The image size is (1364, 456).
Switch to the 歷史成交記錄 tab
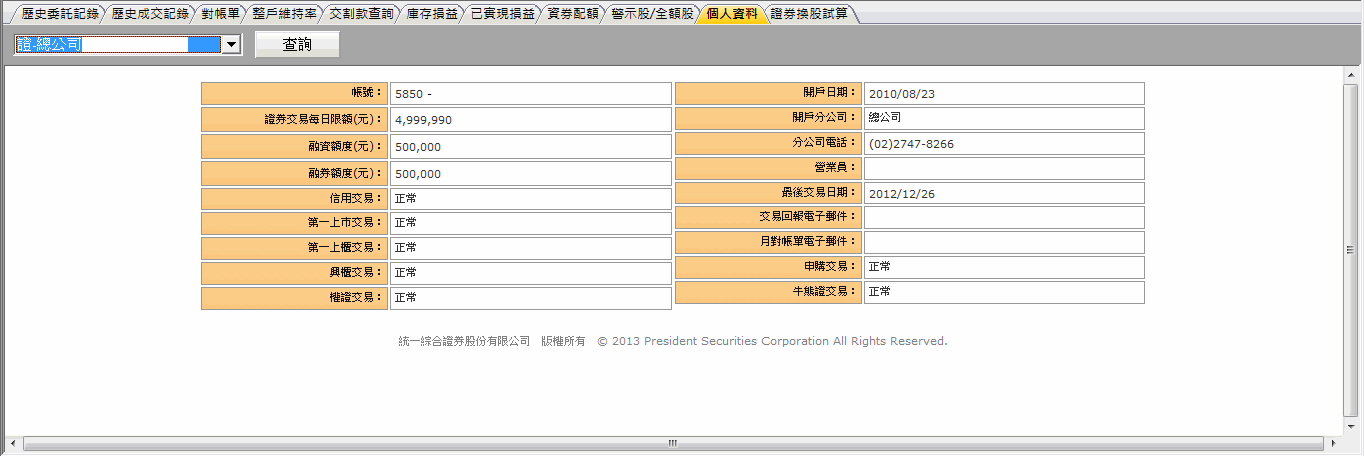tap(150, 14)
